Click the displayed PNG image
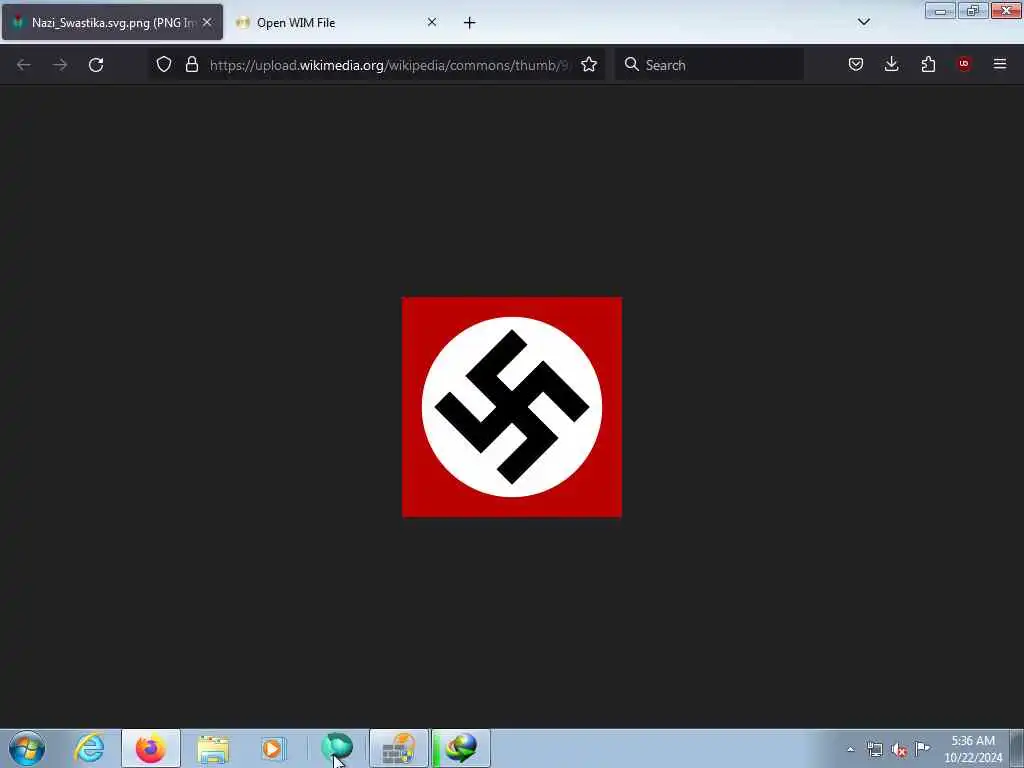The image size is (1024, 768). (x=512, y=407)
